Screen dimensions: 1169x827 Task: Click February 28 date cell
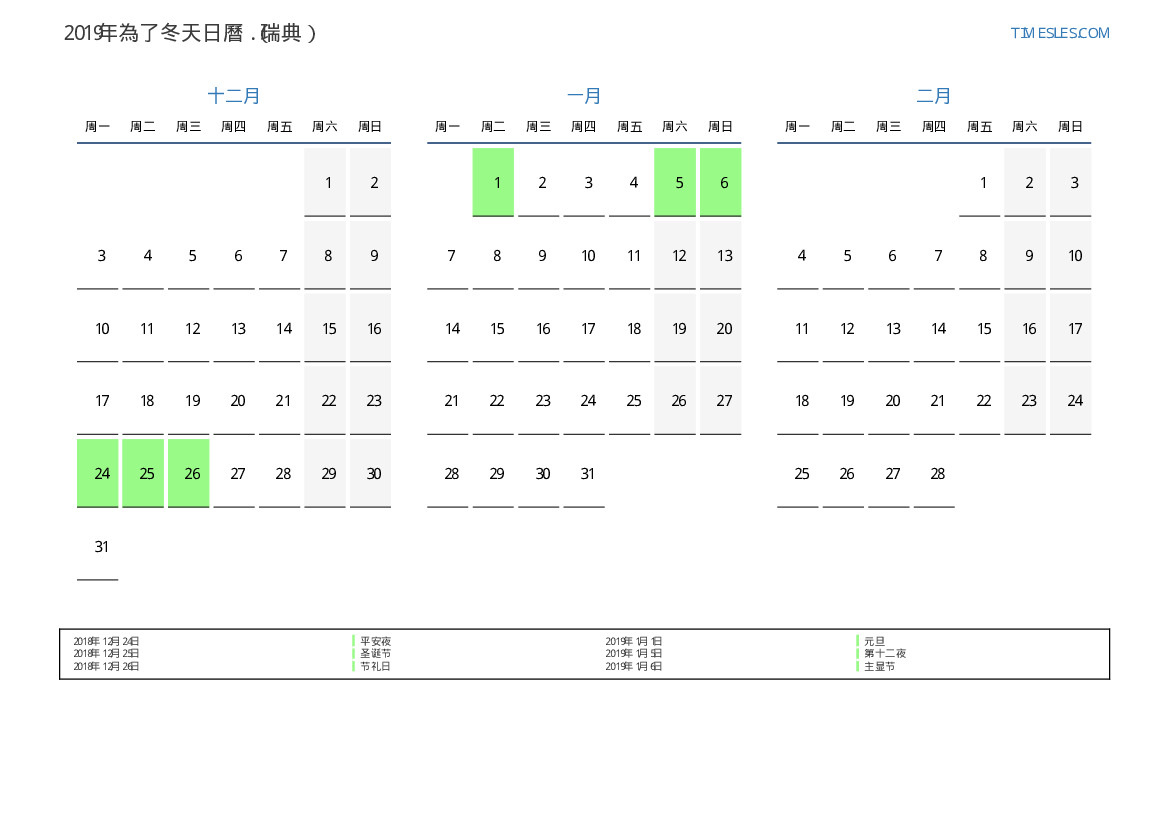click(937, 473)
